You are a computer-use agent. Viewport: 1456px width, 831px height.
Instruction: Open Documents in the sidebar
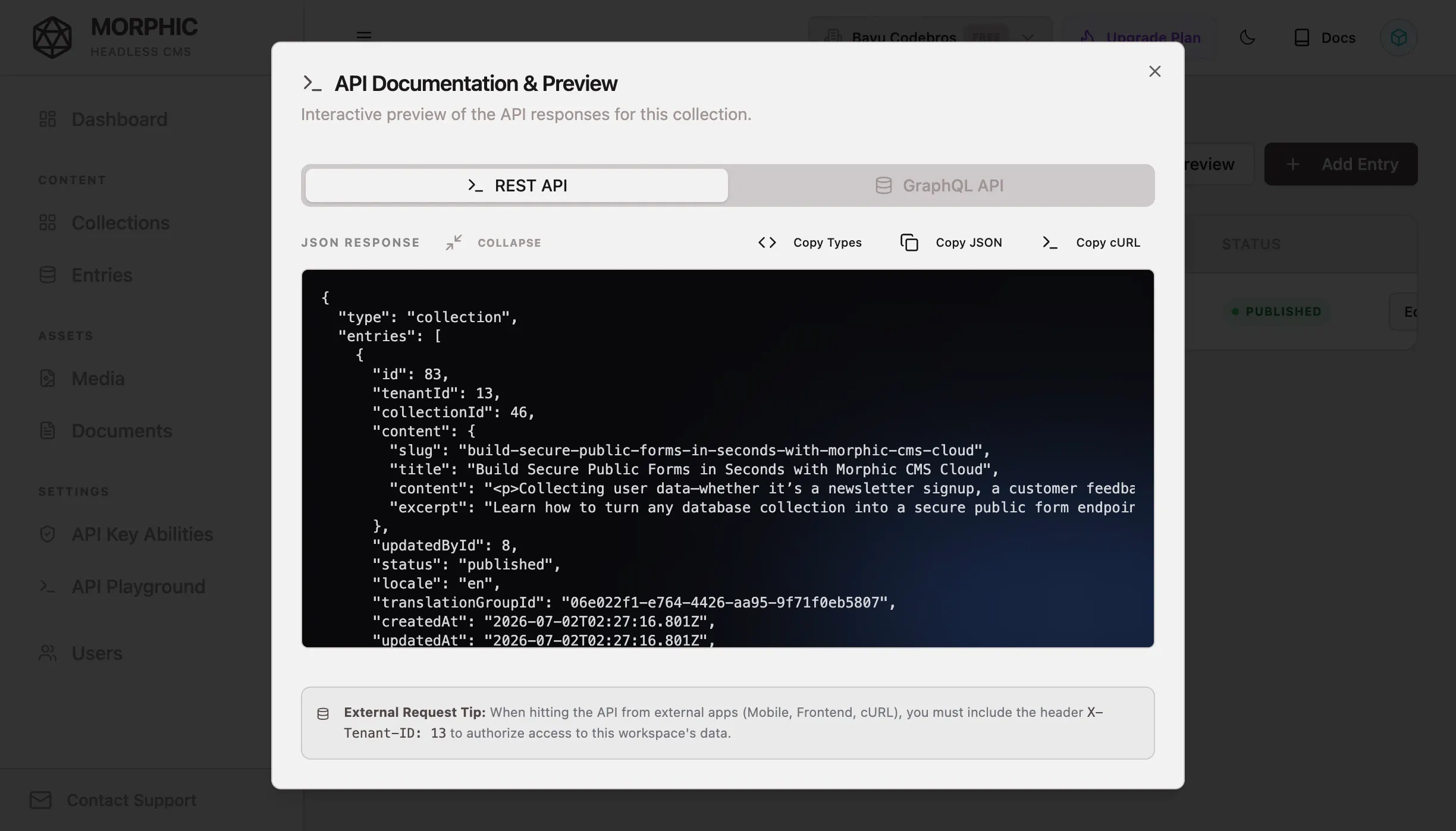tap(122, 430)
